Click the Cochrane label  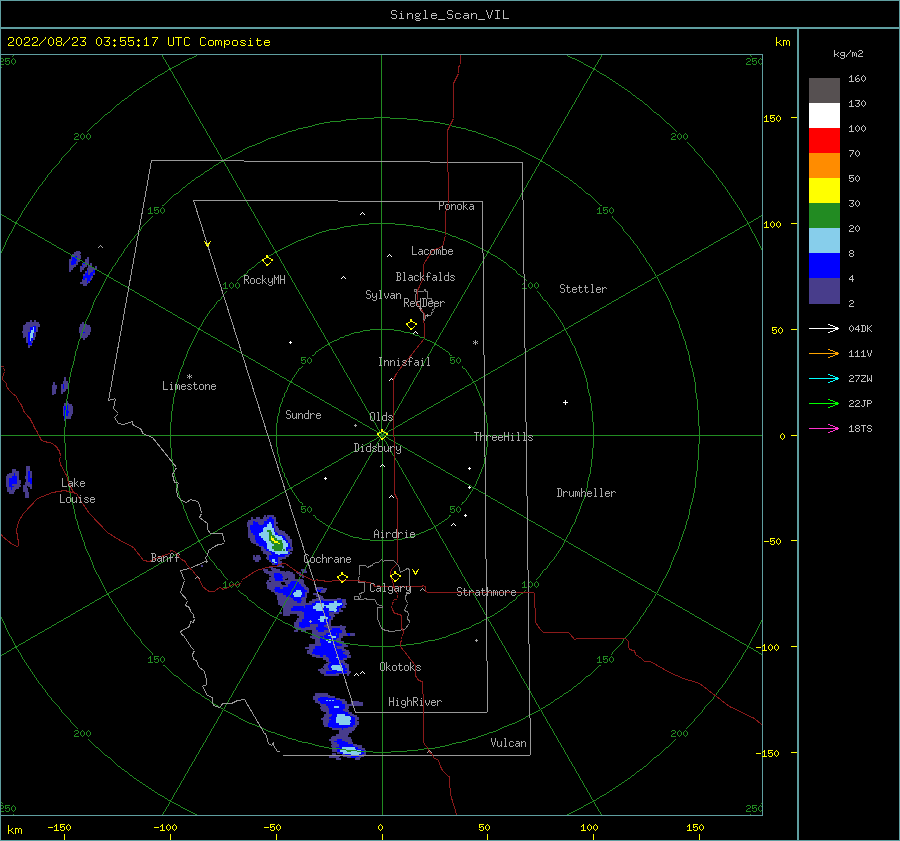(327, 559)
